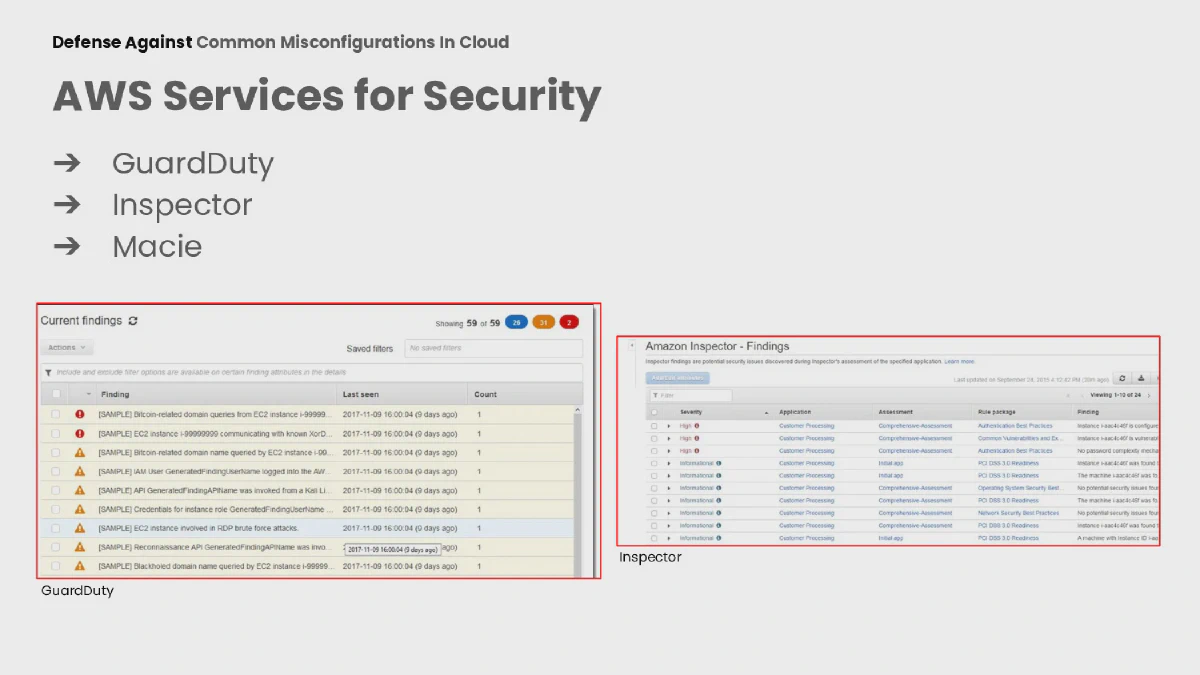Click the blue 26 low-severity findings badge
The image size is (1200, 675).
coord(517,322)
